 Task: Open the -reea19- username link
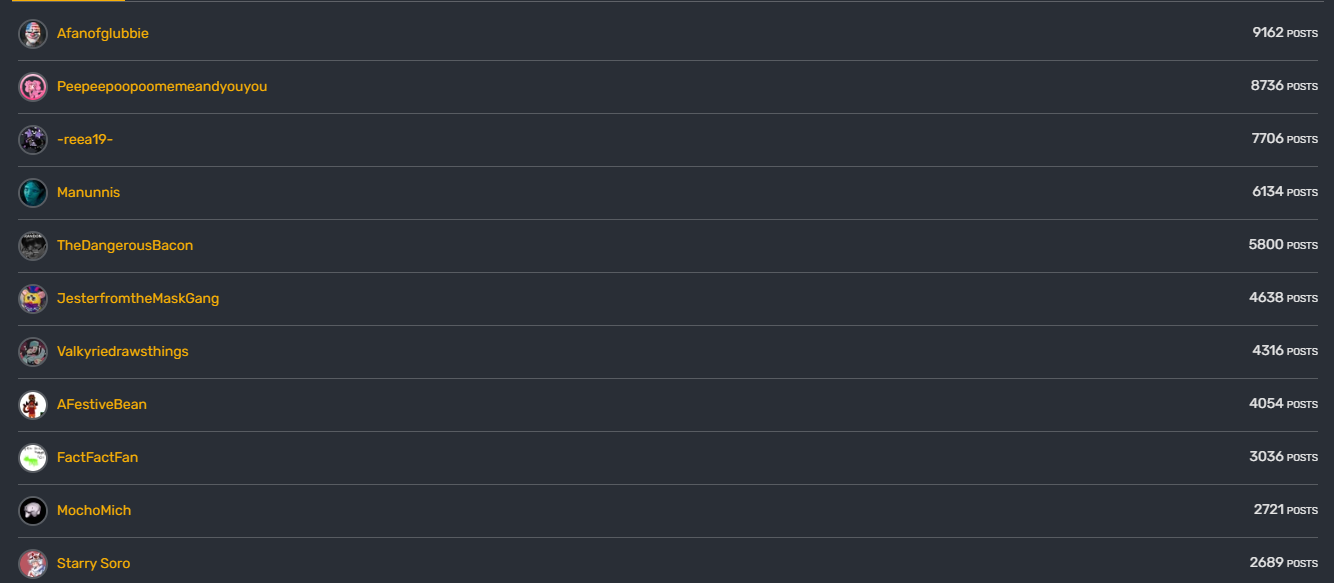coord(85,140)
